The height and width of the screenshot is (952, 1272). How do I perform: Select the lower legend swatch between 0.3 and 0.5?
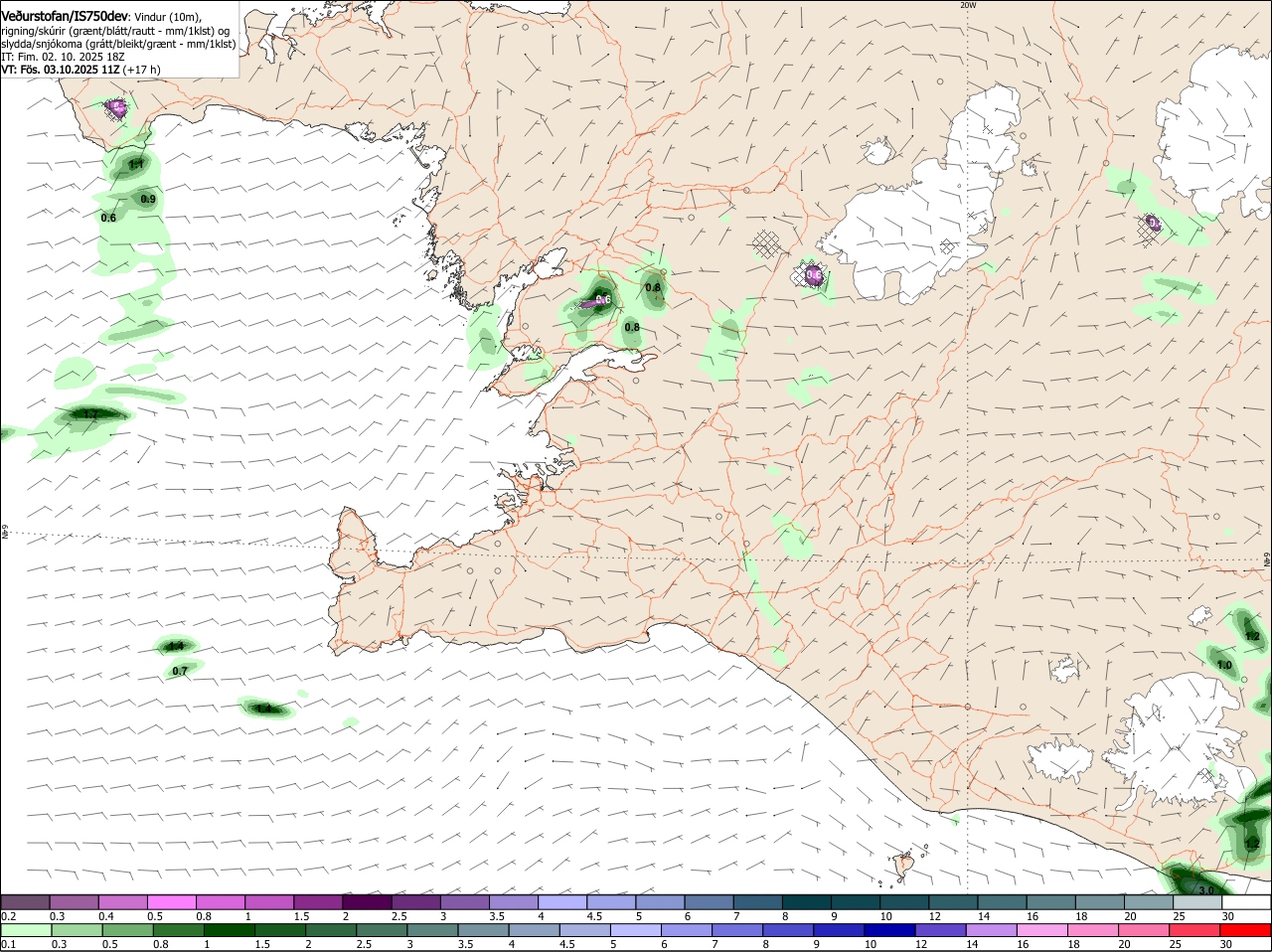point(76,930)
